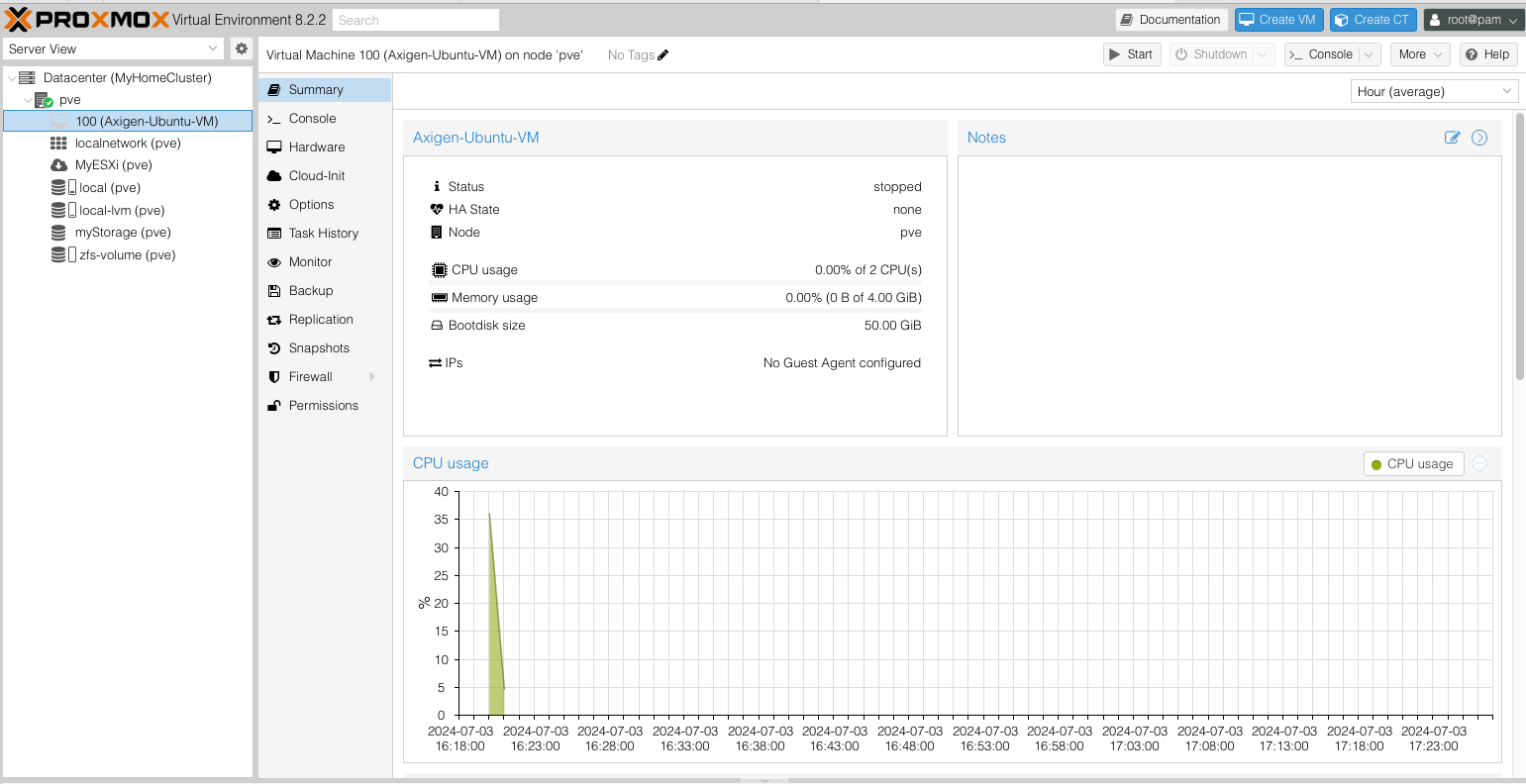The width and height of the screenshot is (1526, 784).
Task: Open the Task History tab
Action: pyautogui.click(x=325, y=234)
